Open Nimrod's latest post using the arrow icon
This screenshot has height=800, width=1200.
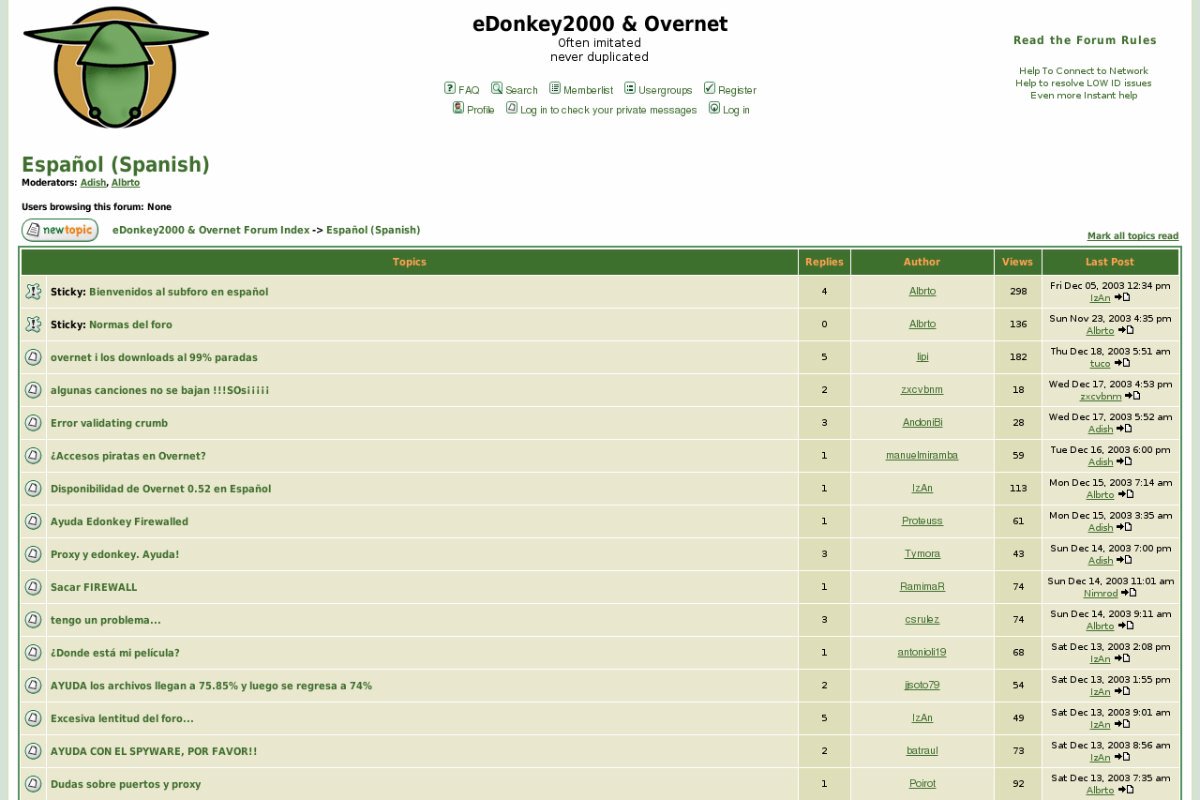click(x=1130, y=593)
